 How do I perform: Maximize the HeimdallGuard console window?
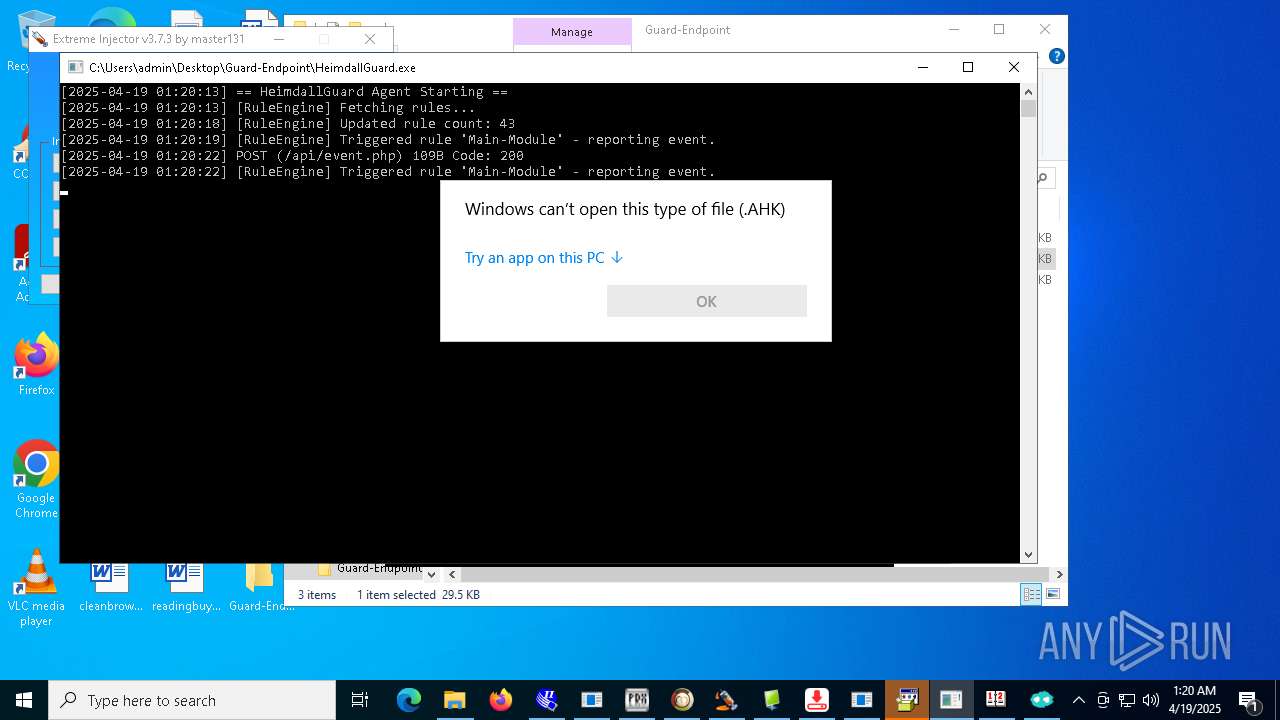[x=967, y=67]
